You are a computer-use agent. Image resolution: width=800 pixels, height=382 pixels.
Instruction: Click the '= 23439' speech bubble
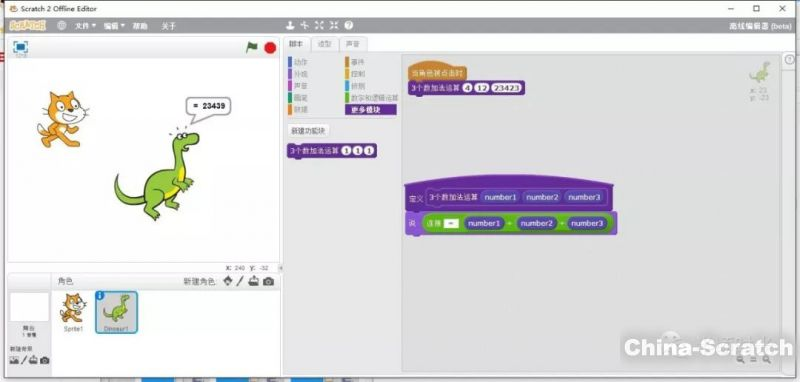click(209, 106)
